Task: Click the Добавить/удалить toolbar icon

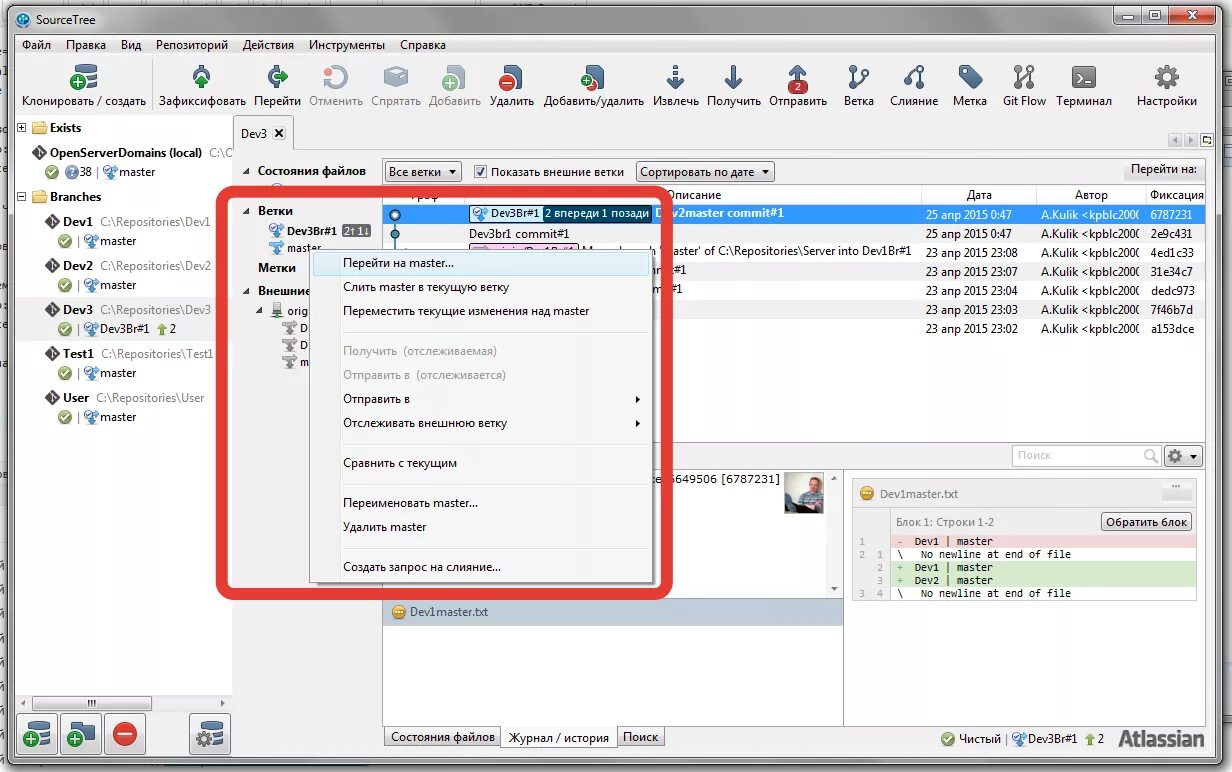Action: coord(593,79)
